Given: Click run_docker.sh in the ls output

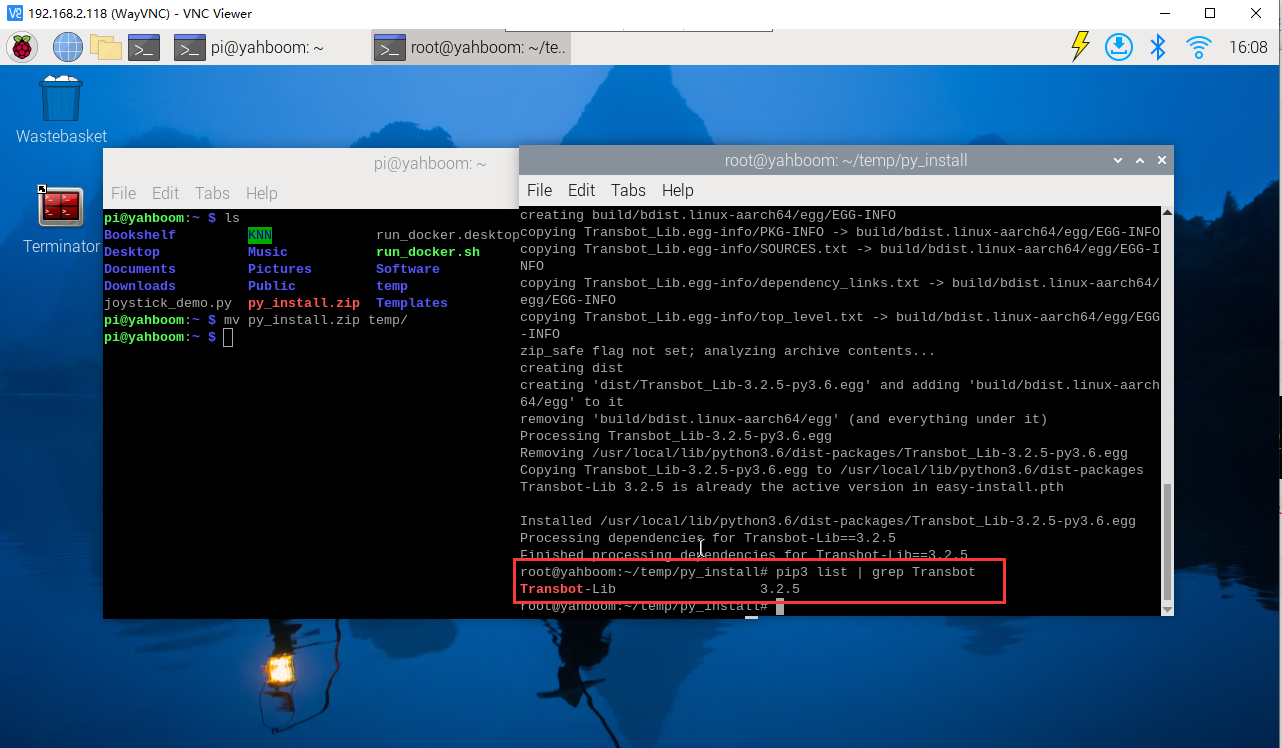Looking at the screenshot, I should point(428,252).
